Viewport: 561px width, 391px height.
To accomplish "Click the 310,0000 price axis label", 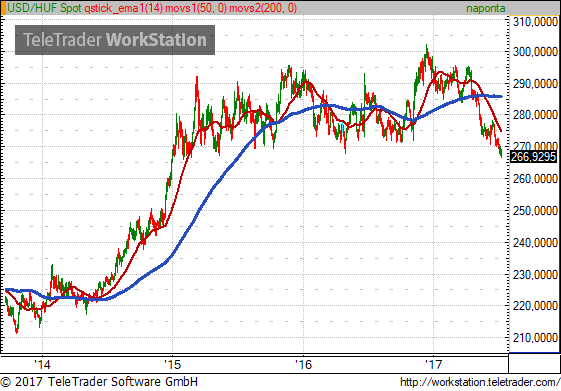I will [x=535, y=22].
